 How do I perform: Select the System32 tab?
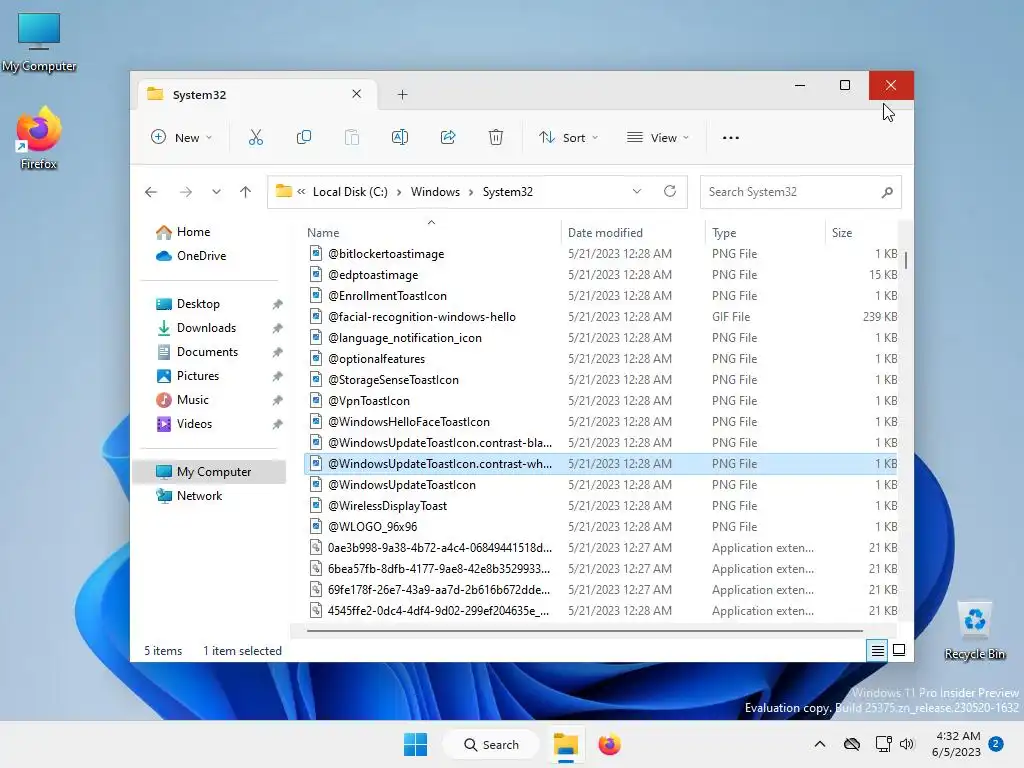(258, 95)
